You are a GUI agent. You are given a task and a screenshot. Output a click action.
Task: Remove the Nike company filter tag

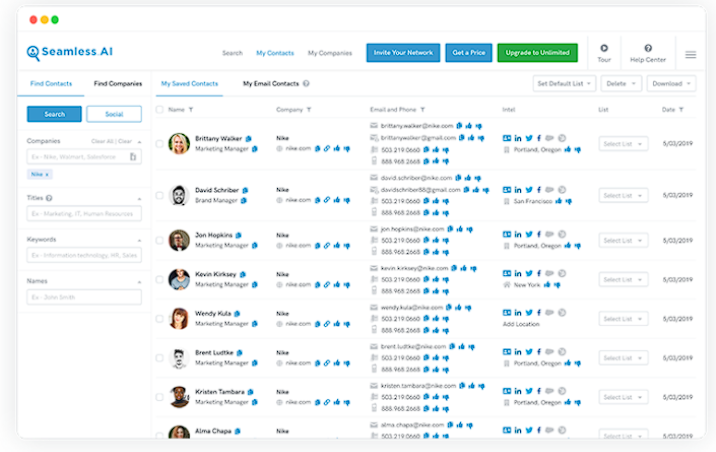tap(47, 174)
